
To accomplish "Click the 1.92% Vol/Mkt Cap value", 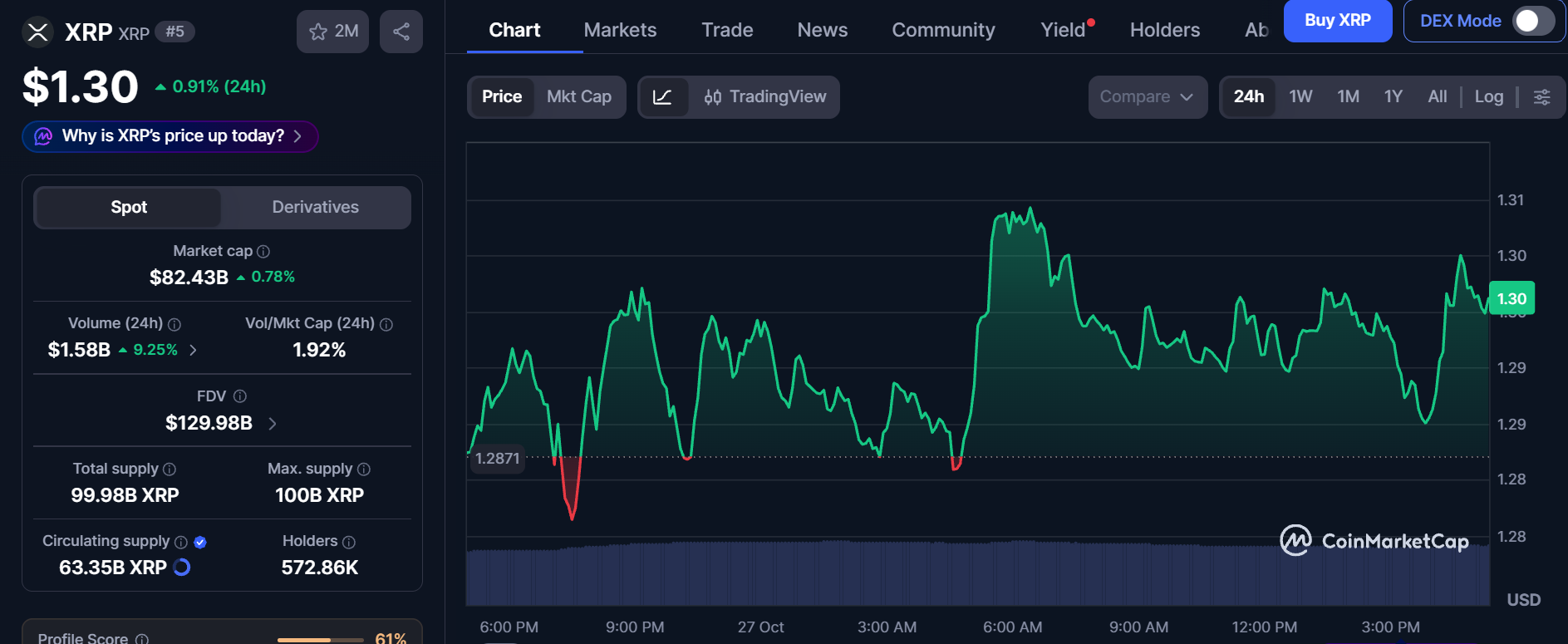I will tap(319, 350).
